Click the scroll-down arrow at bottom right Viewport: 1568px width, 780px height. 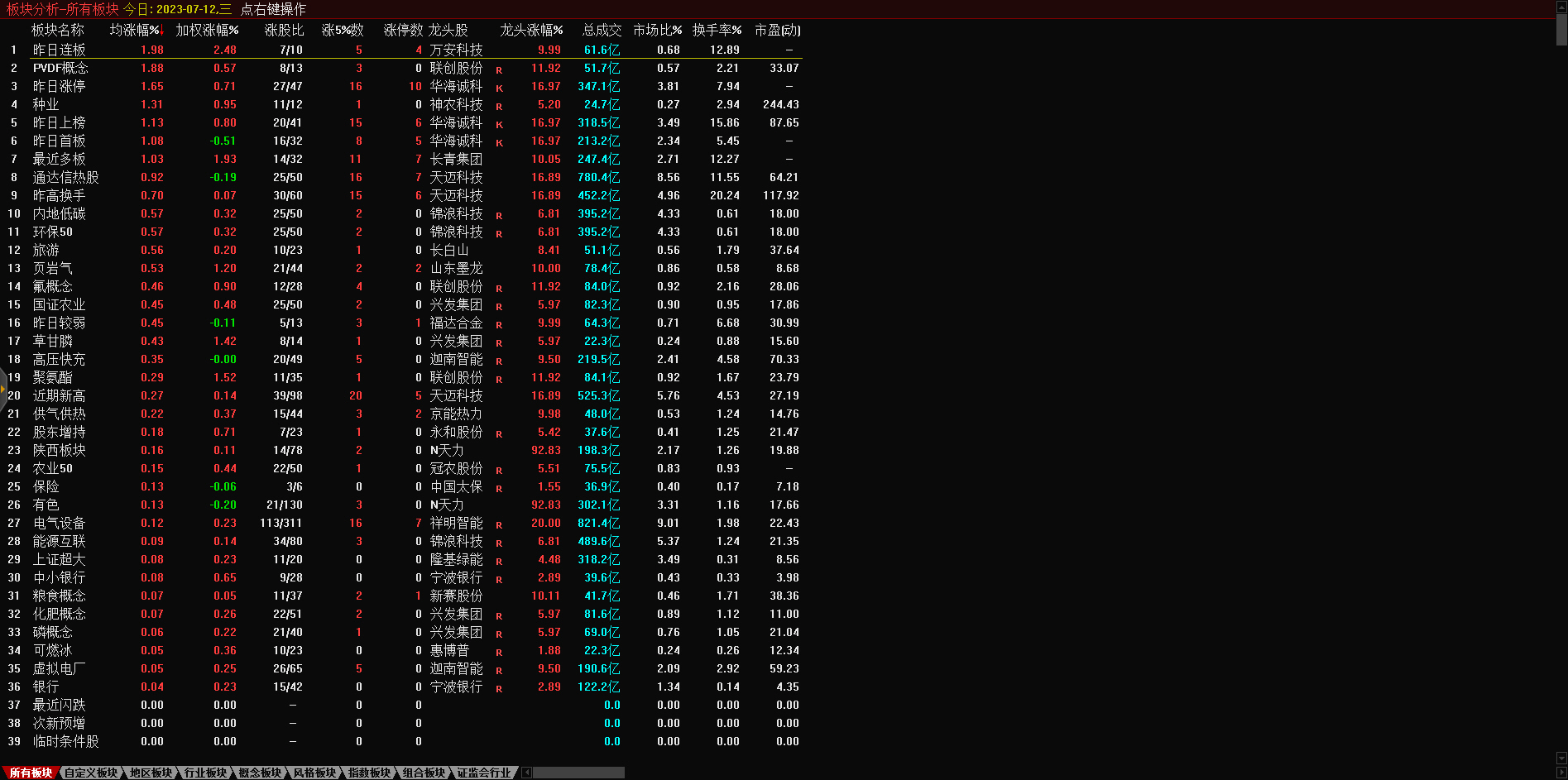point(1561,758)
